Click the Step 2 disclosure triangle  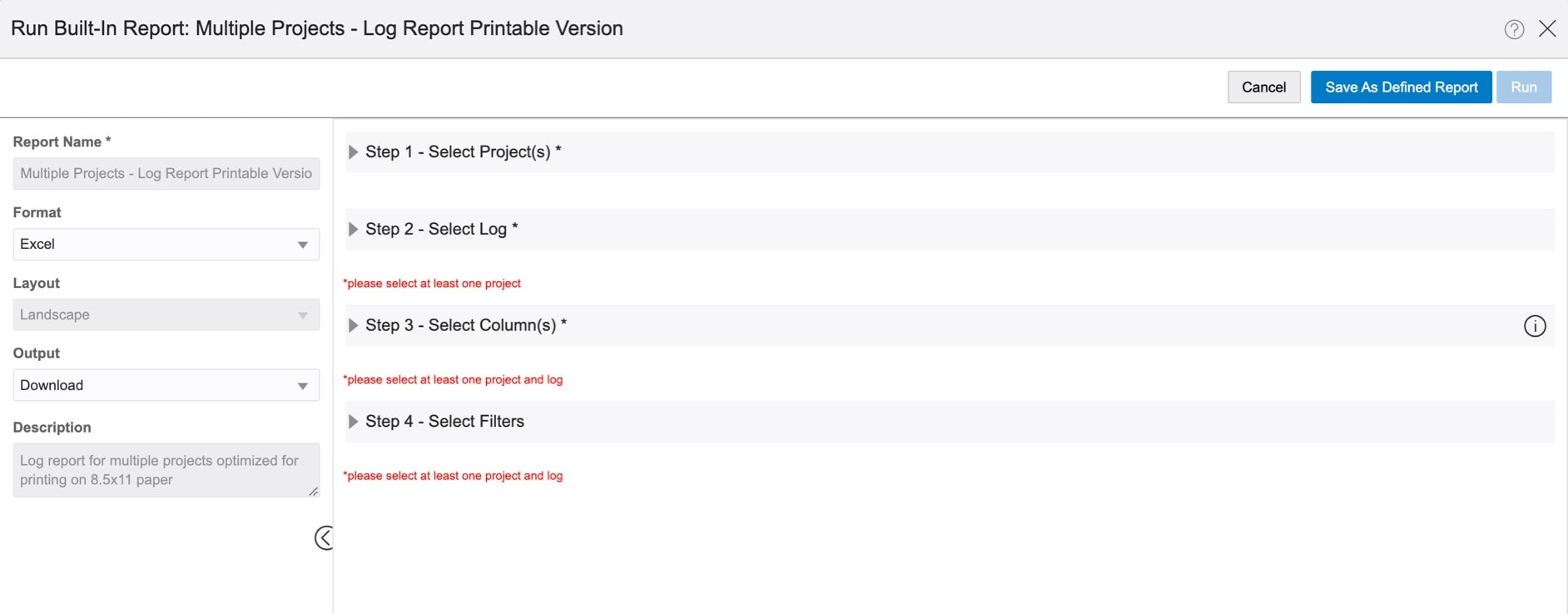(x=353, y=229)
